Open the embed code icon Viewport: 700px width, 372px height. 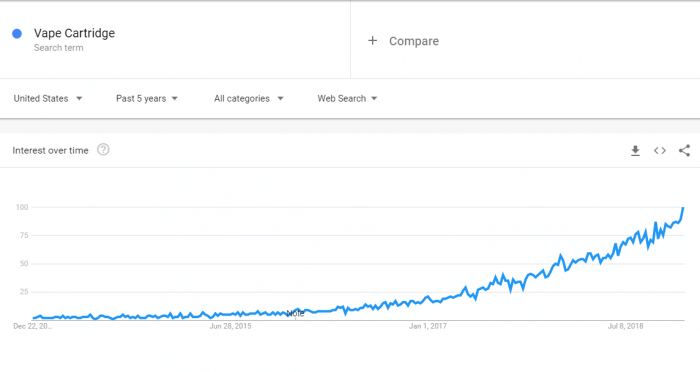click(x=660, y=151)
